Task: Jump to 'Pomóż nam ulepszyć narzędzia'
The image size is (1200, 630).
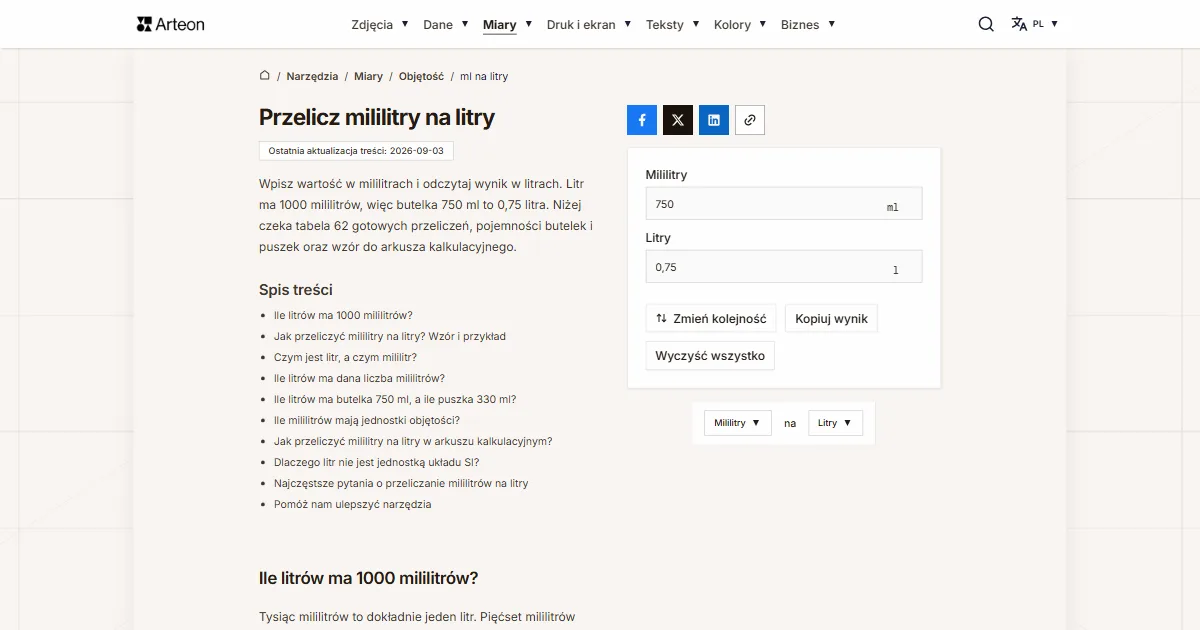Action: coord(353,504)
